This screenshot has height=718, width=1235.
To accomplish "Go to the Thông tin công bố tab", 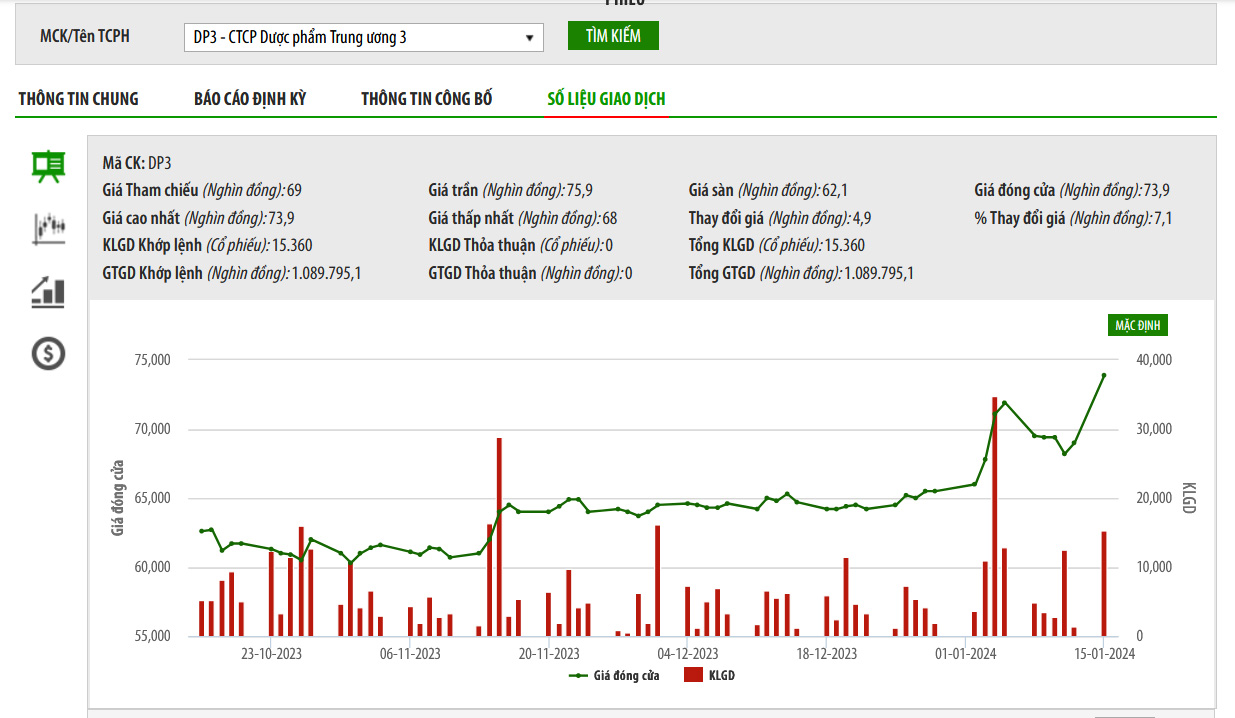I will point(426,99).
